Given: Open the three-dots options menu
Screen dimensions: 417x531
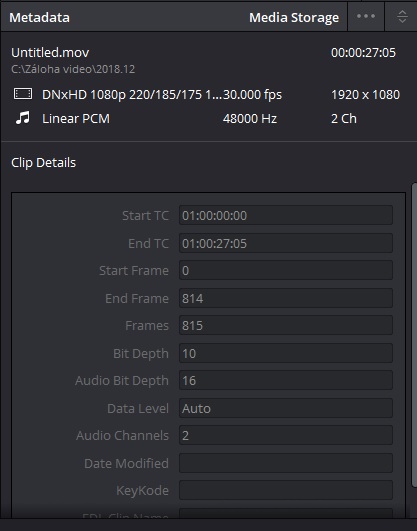Looking at the screenshot, I should tap(366, 16).
